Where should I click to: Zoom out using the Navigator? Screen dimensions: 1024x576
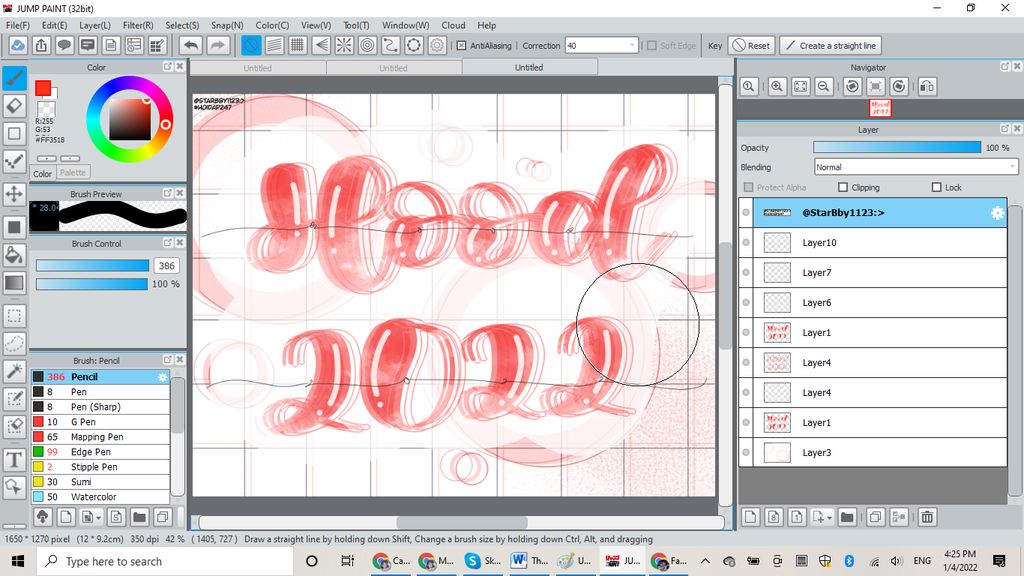click(x=824, y=86)
